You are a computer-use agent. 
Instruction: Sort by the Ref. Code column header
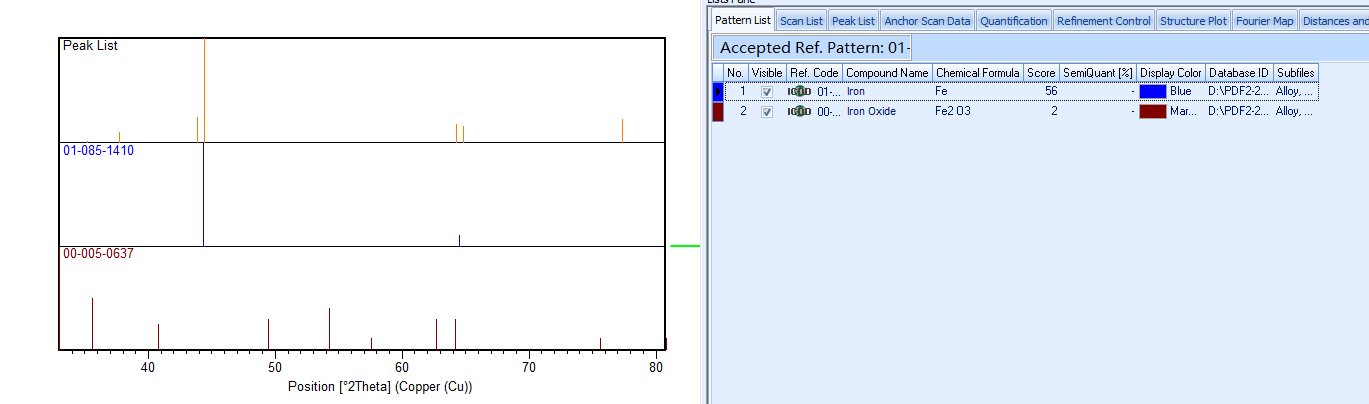pos(814,73)
